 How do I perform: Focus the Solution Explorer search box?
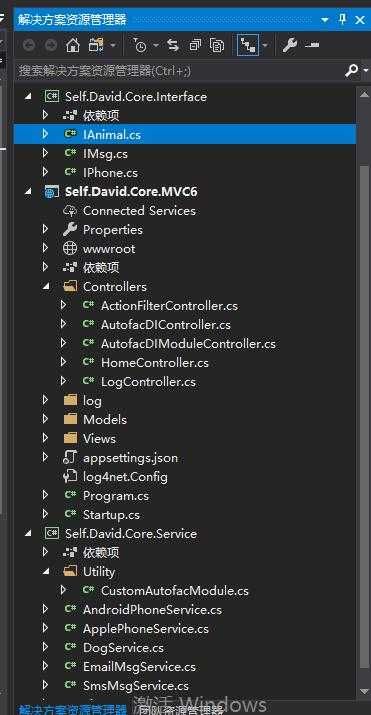click(x=180, y=71)
